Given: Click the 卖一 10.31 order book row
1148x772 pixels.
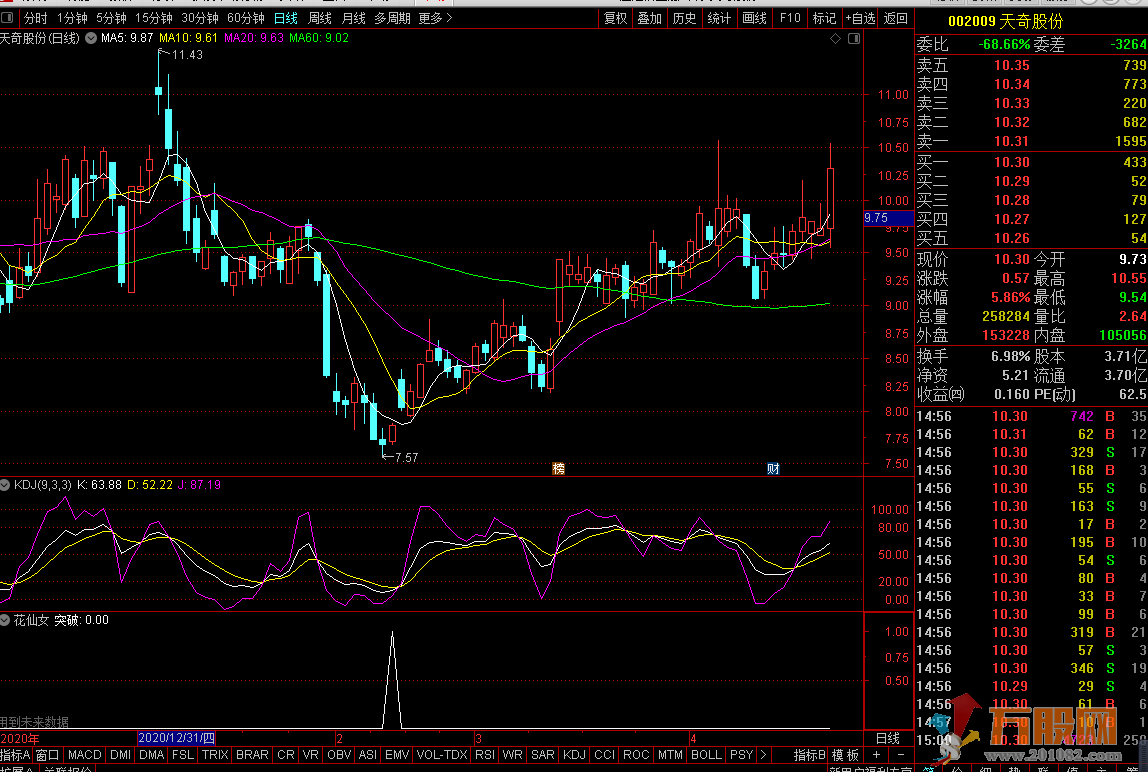Looking at the screenshot, I should click(x=1032, y=141).
